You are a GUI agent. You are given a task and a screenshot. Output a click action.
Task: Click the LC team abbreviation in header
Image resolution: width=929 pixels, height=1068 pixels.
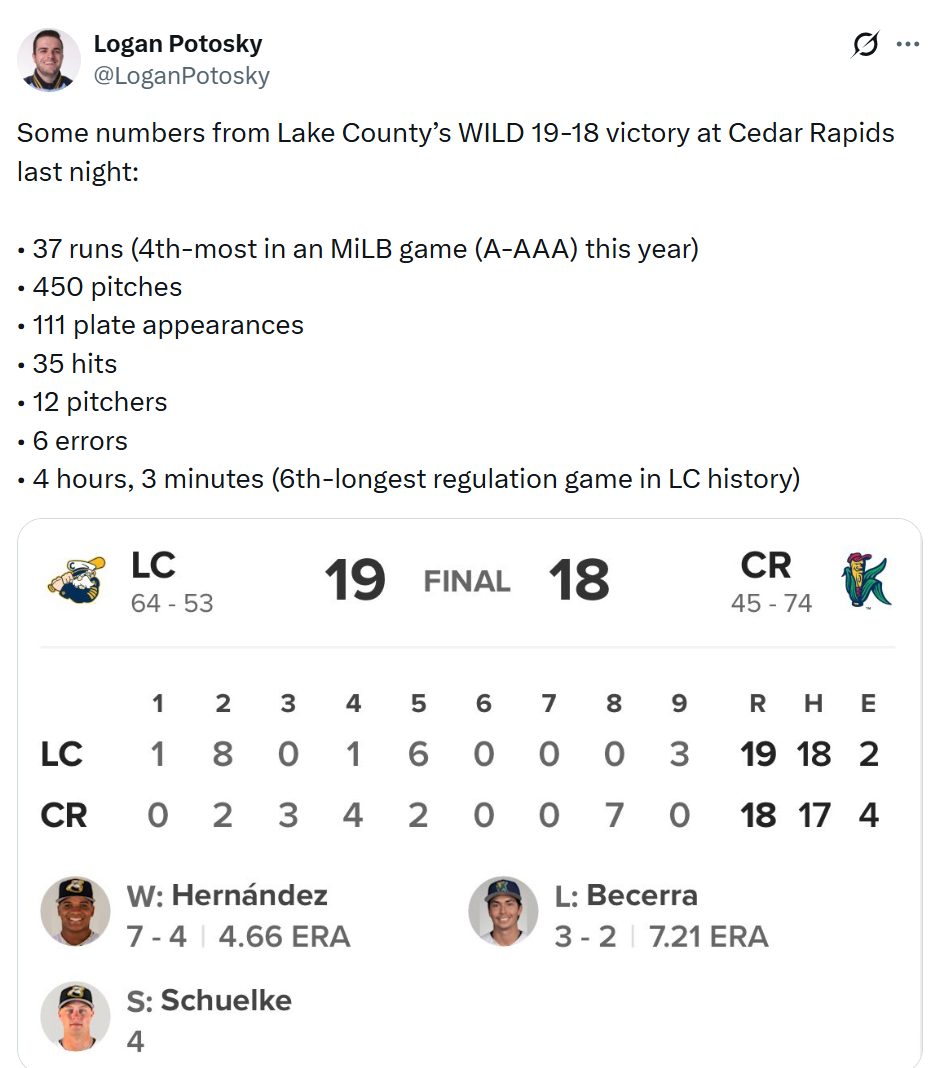[x=153, y=565]
